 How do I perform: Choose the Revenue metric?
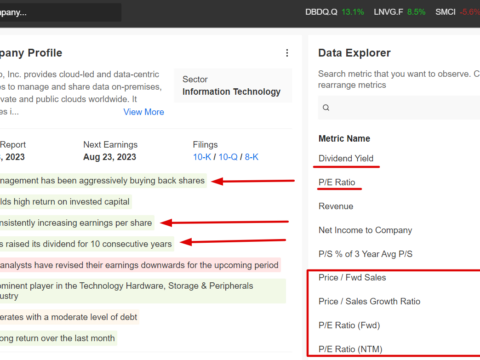coord(336,206)
